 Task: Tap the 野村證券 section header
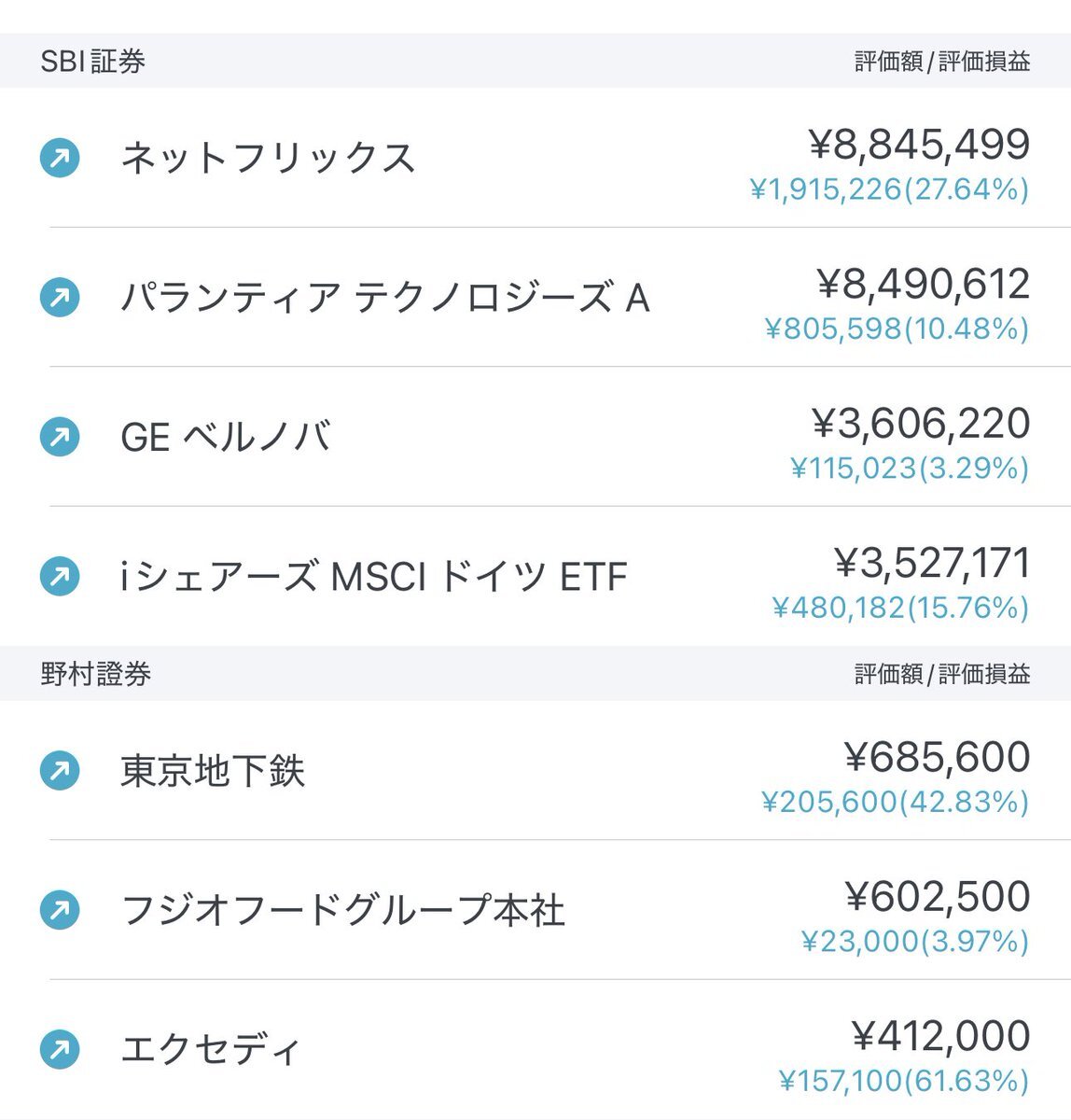coord(535,674)
